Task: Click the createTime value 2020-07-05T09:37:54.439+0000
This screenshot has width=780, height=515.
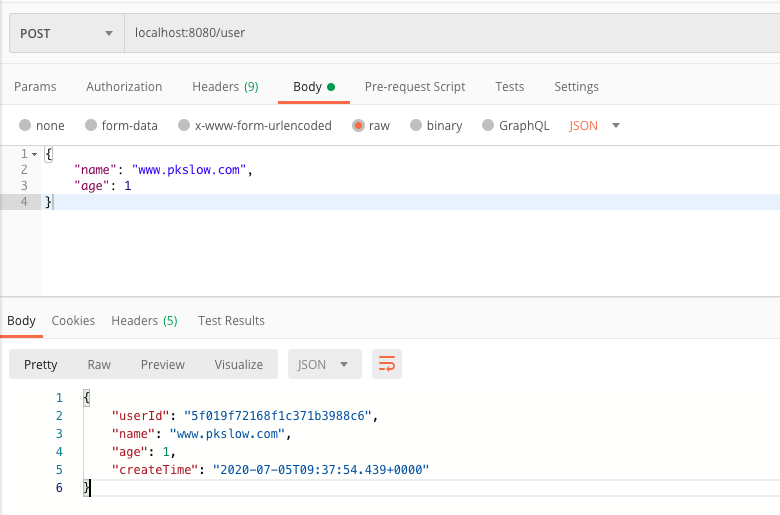Action: coord(321,469)
